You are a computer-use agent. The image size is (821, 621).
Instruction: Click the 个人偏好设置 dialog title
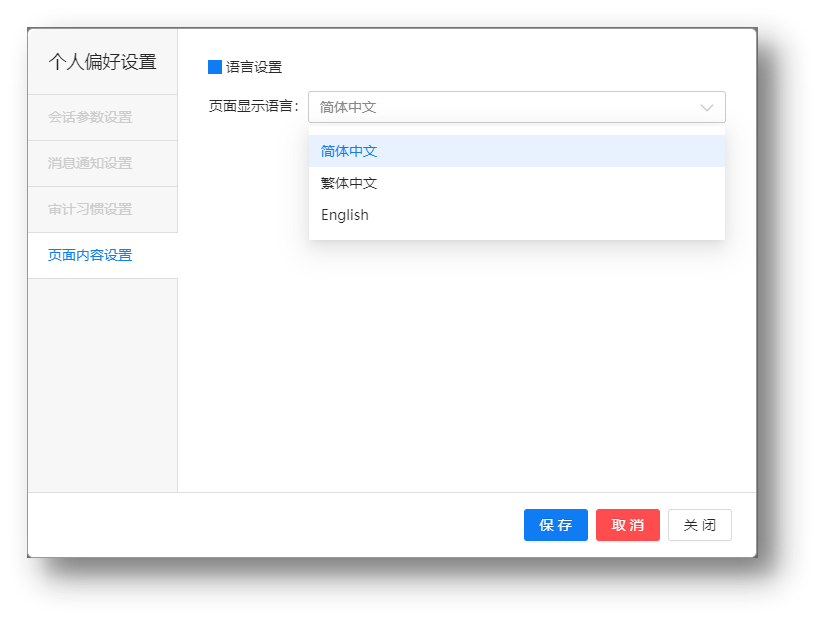click(x=102, y=62)
